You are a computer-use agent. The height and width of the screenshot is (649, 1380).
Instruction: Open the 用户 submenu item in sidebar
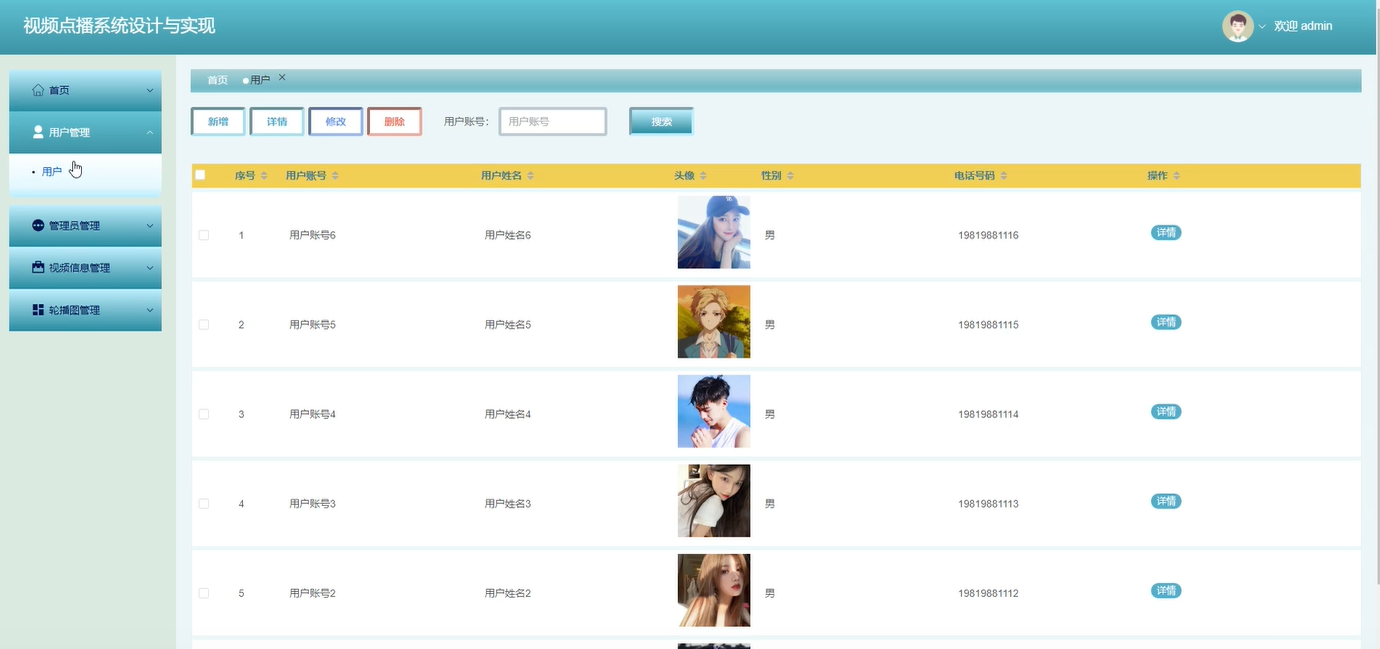tap(52, 172)
